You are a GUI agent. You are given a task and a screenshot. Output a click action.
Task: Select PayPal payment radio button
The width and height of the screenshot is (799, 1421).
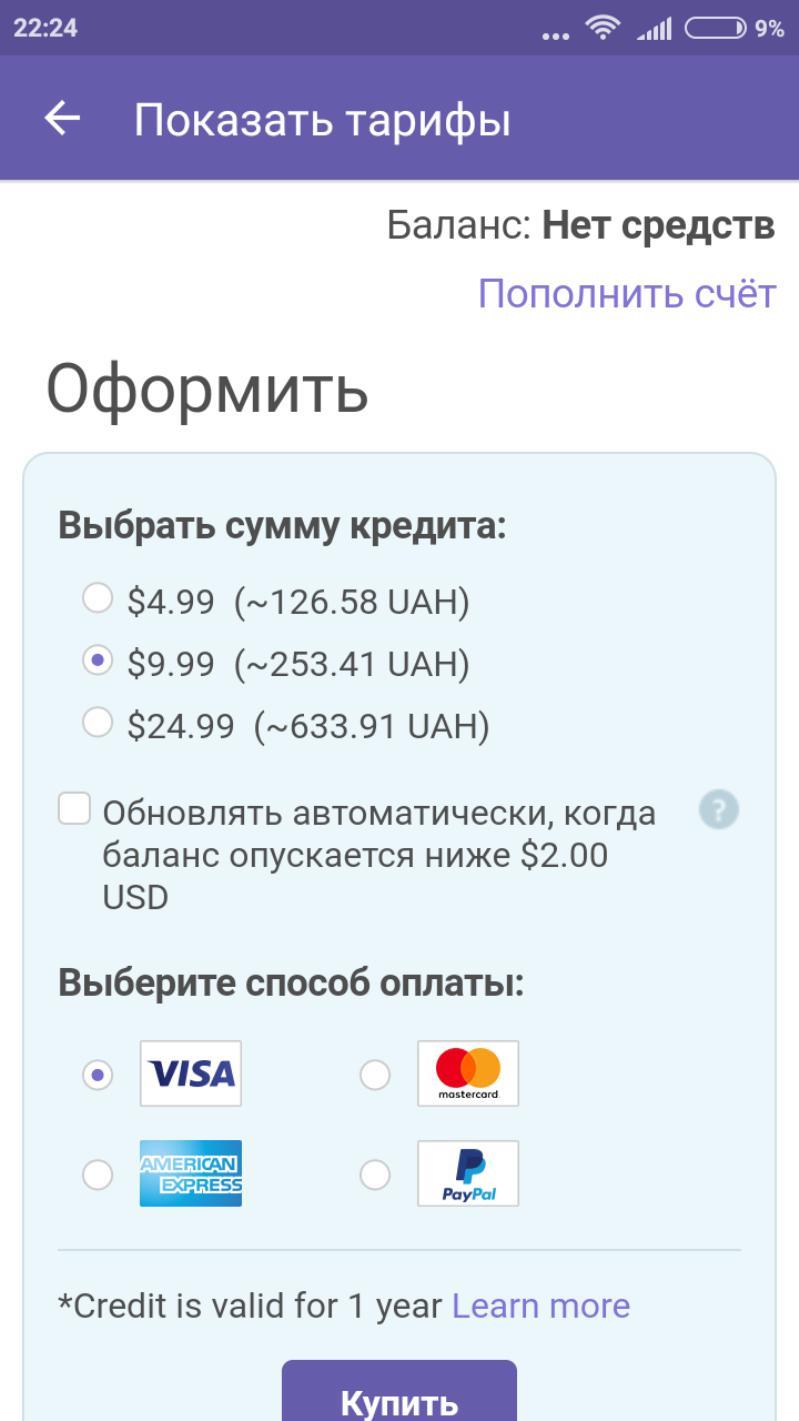coord(375,1175)
